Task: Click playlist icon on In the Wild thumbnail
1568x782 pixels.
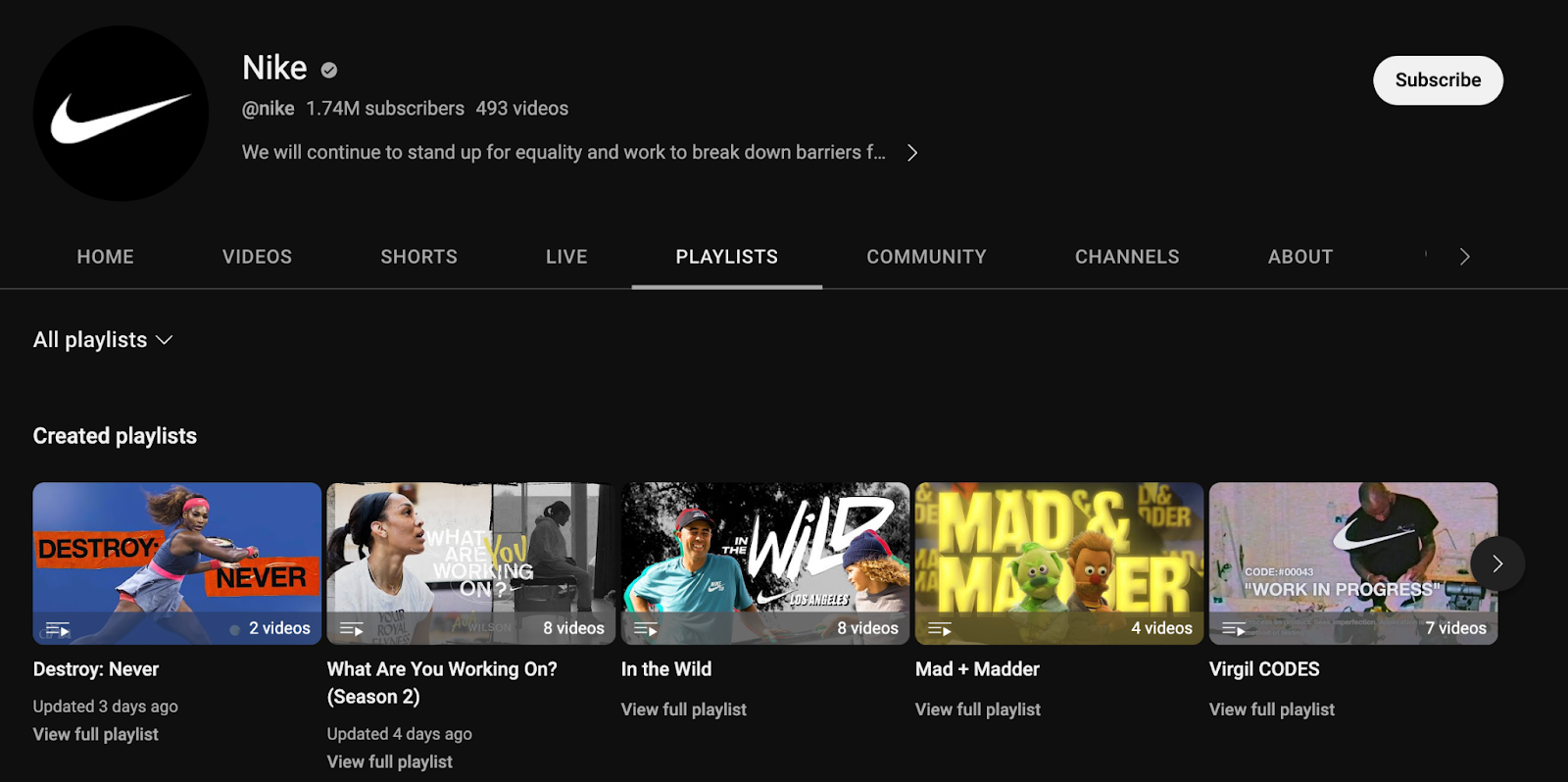Action: coord(646,629)
